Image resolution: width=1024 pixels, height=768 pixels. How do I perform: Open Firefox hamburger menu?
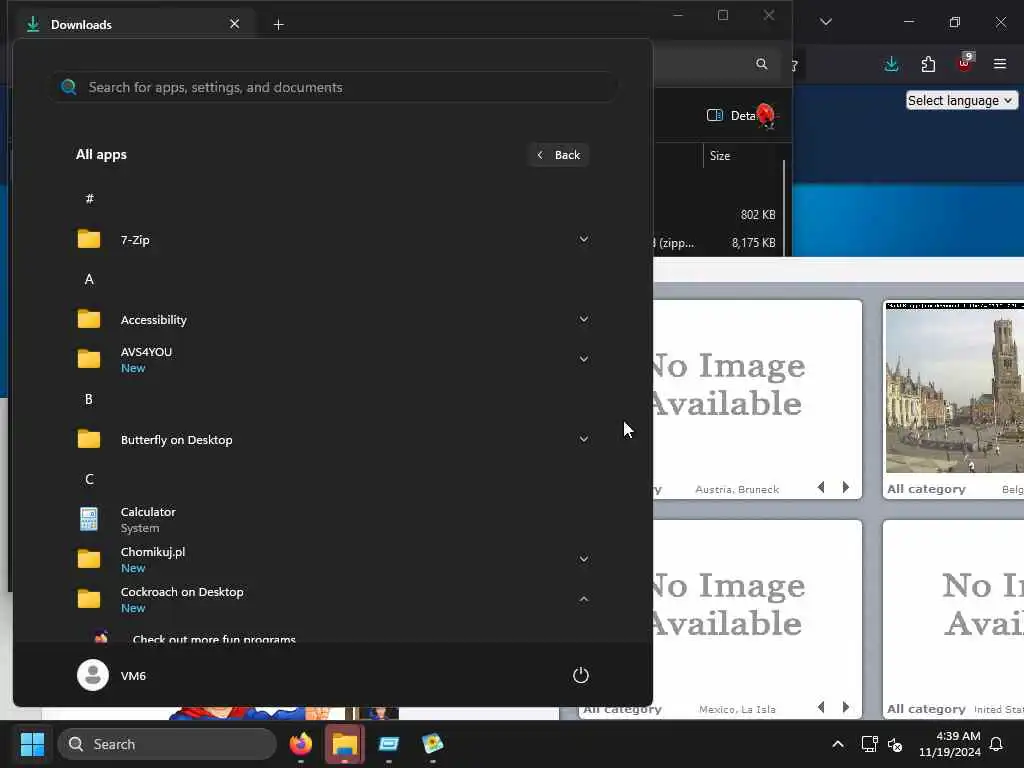[1000, 64]
